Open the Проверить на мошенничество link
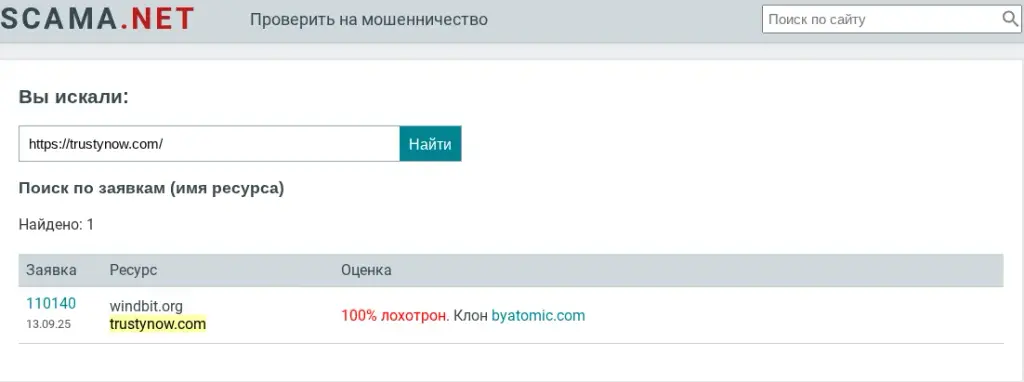Viewport: 1024px width, 382px height. [x=368, y=20]
